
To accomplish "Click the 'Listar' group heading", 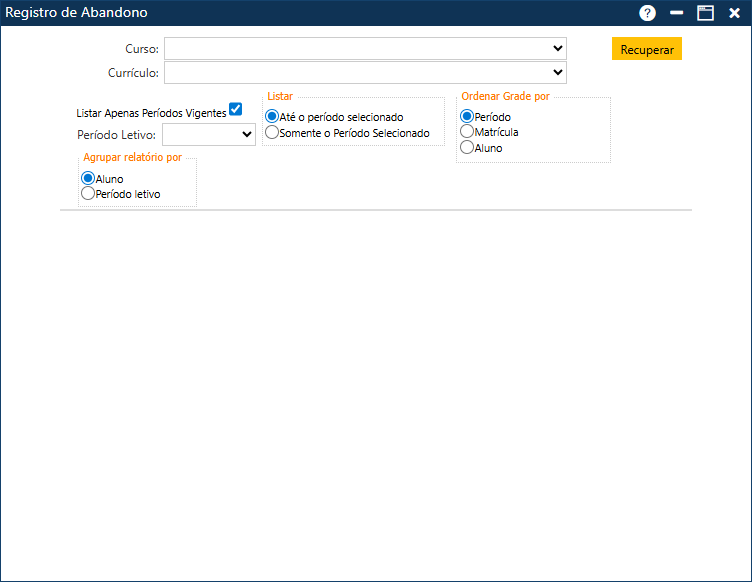I will coord(280,96).
